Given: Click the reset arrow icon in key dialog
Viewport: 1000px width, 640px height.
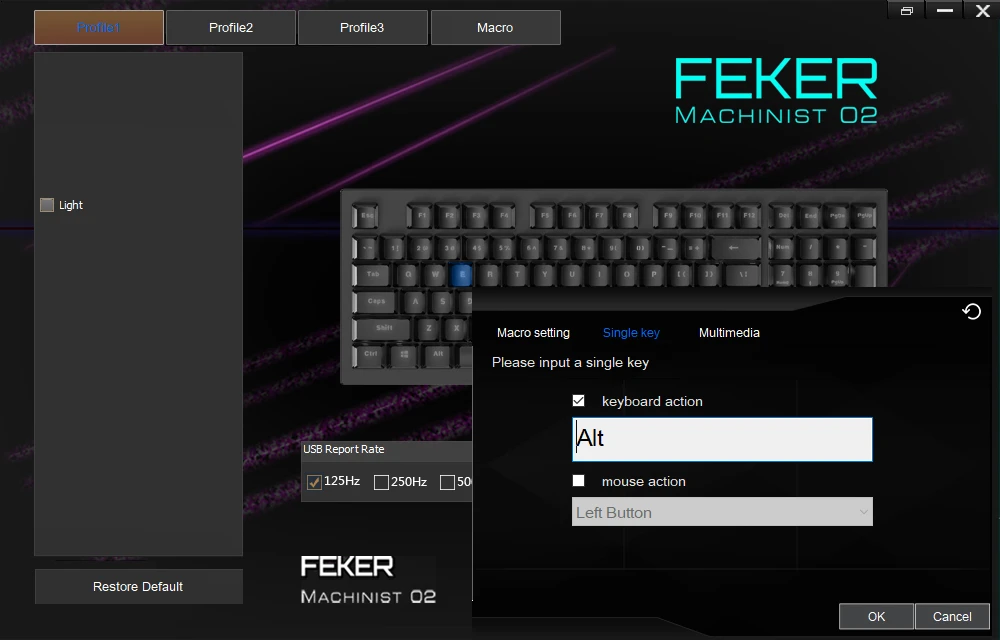Looking at the screenshot, I should point(971,311).
